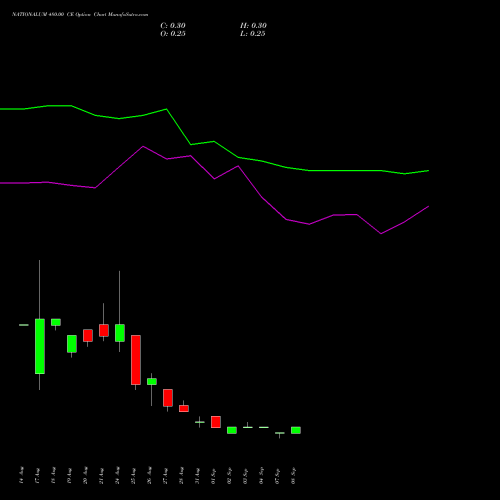The width and height of the screenshot is (500, 500).
Task: Select the green candle above 02 Sep
Action: 232,430
